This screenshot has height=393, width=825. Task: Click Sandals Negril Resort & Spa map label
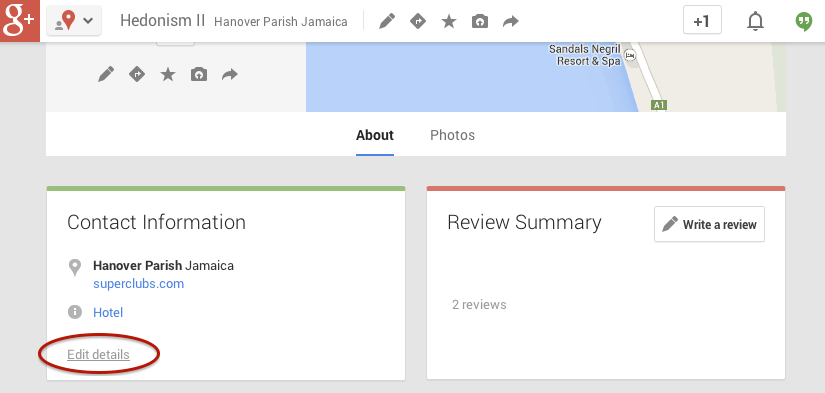click(585, 55)
